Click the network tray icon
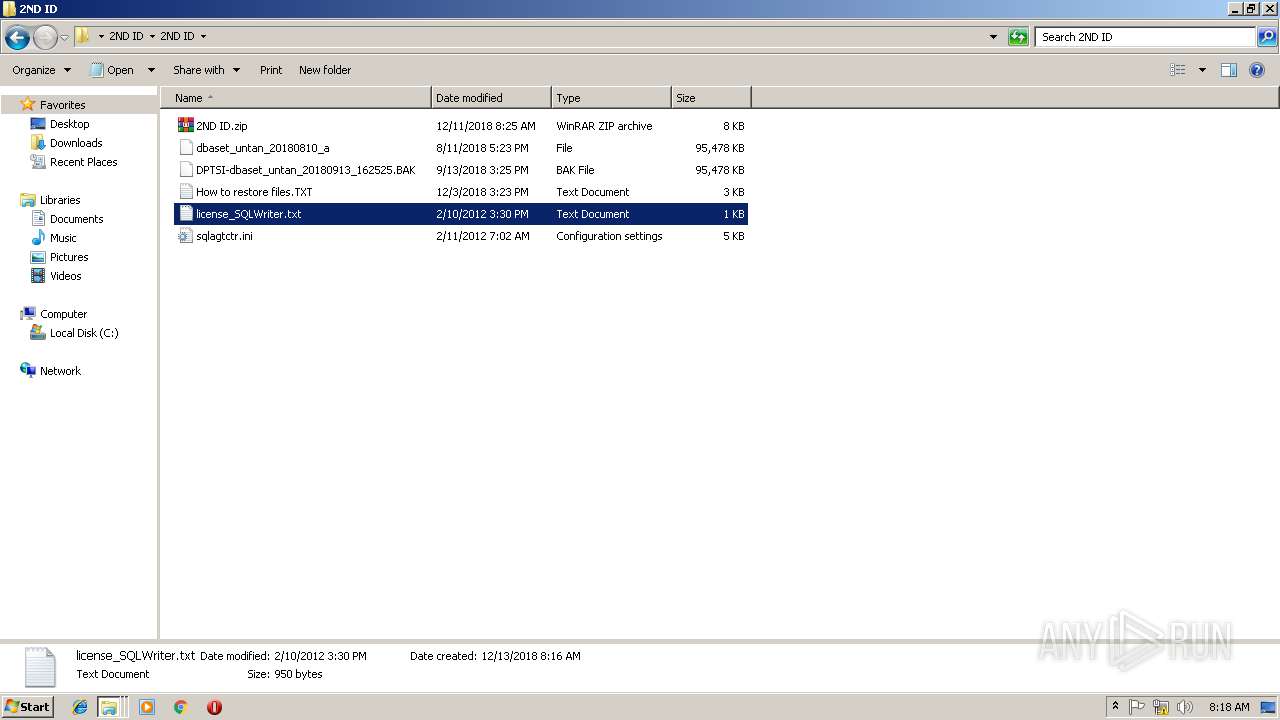1280x720 pixels. [x=1161, y=707]
